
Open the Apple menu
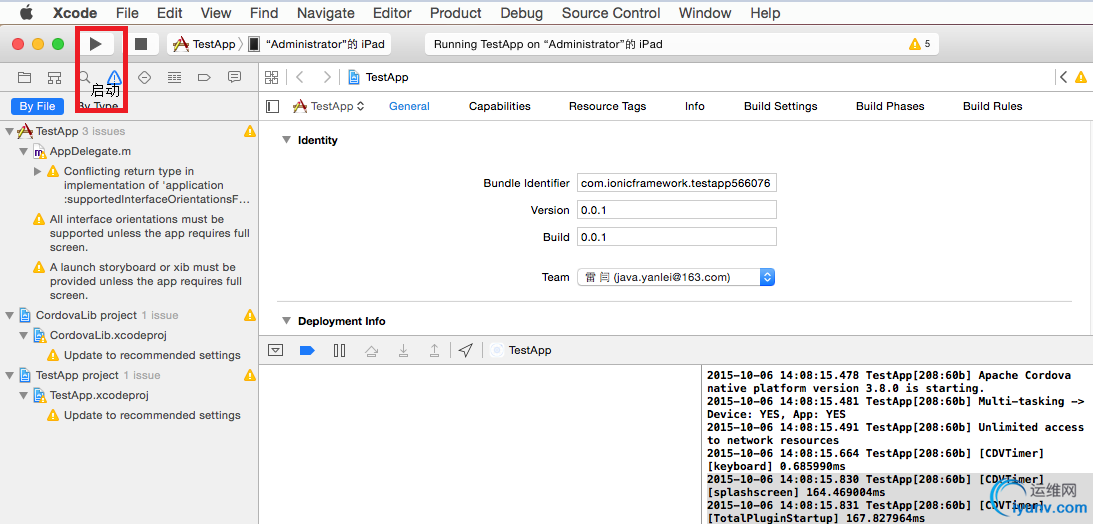pos(26,13)
